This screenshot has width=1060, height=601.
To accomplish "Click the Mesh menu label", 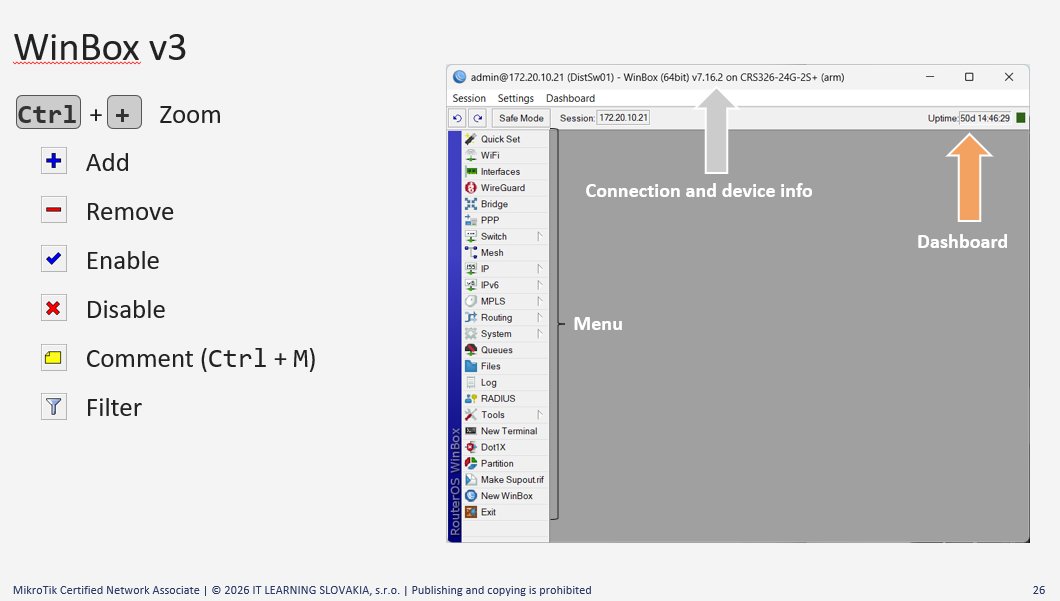I will (x=492, y=252).
